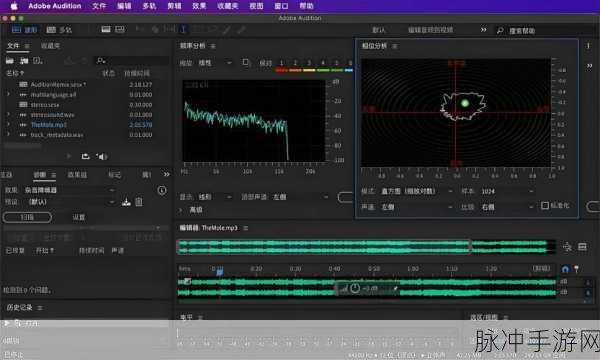Expand the back_metadata.wav file row
The height and width of the screenshot is (360, 600).
click(x=8, y=135)
